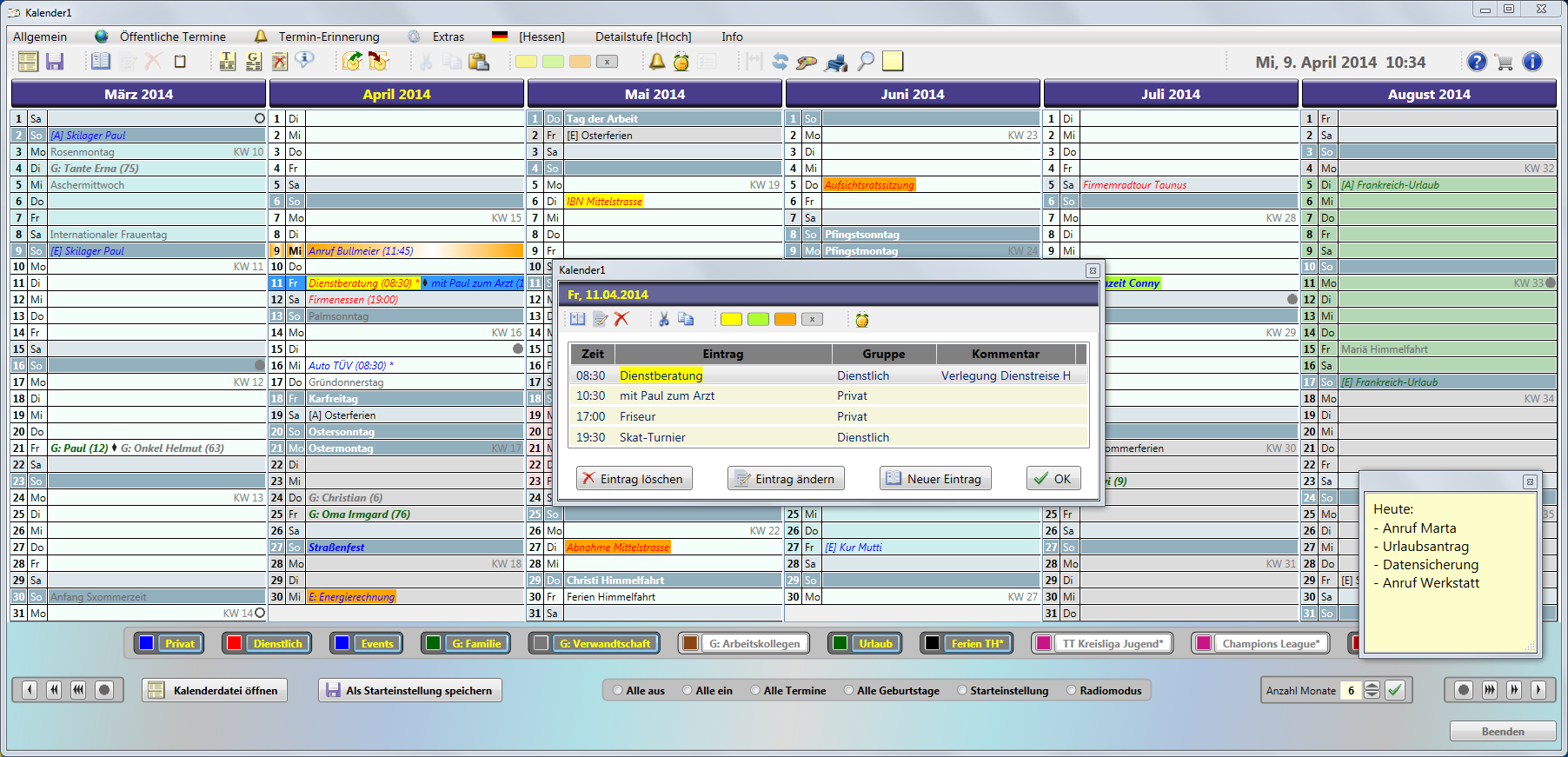
Task: Confirm the day dialog with OK
Action: coord(1053,479)
